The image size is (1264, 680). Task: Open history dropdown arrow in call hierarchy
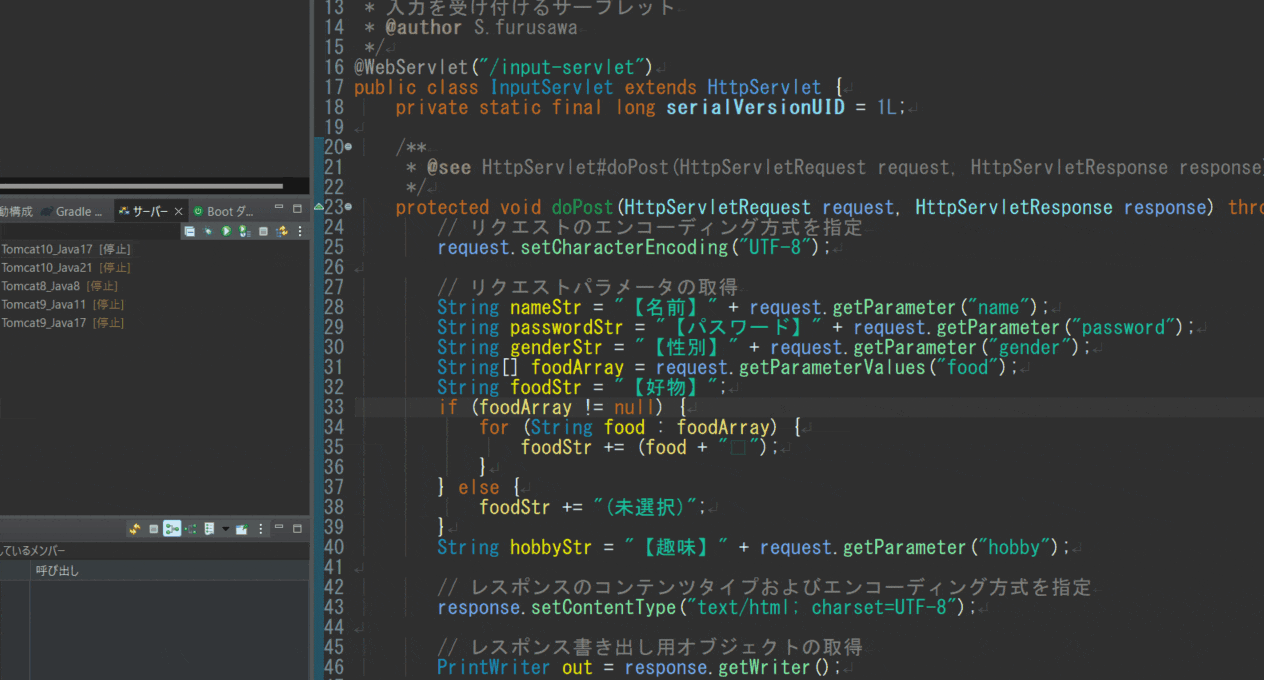(225, 529)
